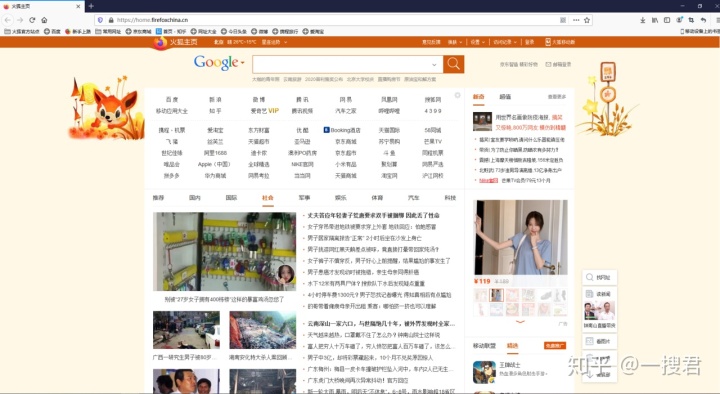Reload the page with the refresh icon

[x=32, y=20]
